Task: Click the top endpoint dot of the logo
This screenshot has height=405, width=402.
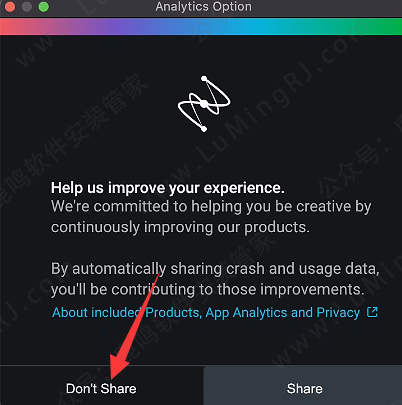Action: pyautogui.click(x=204, y=79)
